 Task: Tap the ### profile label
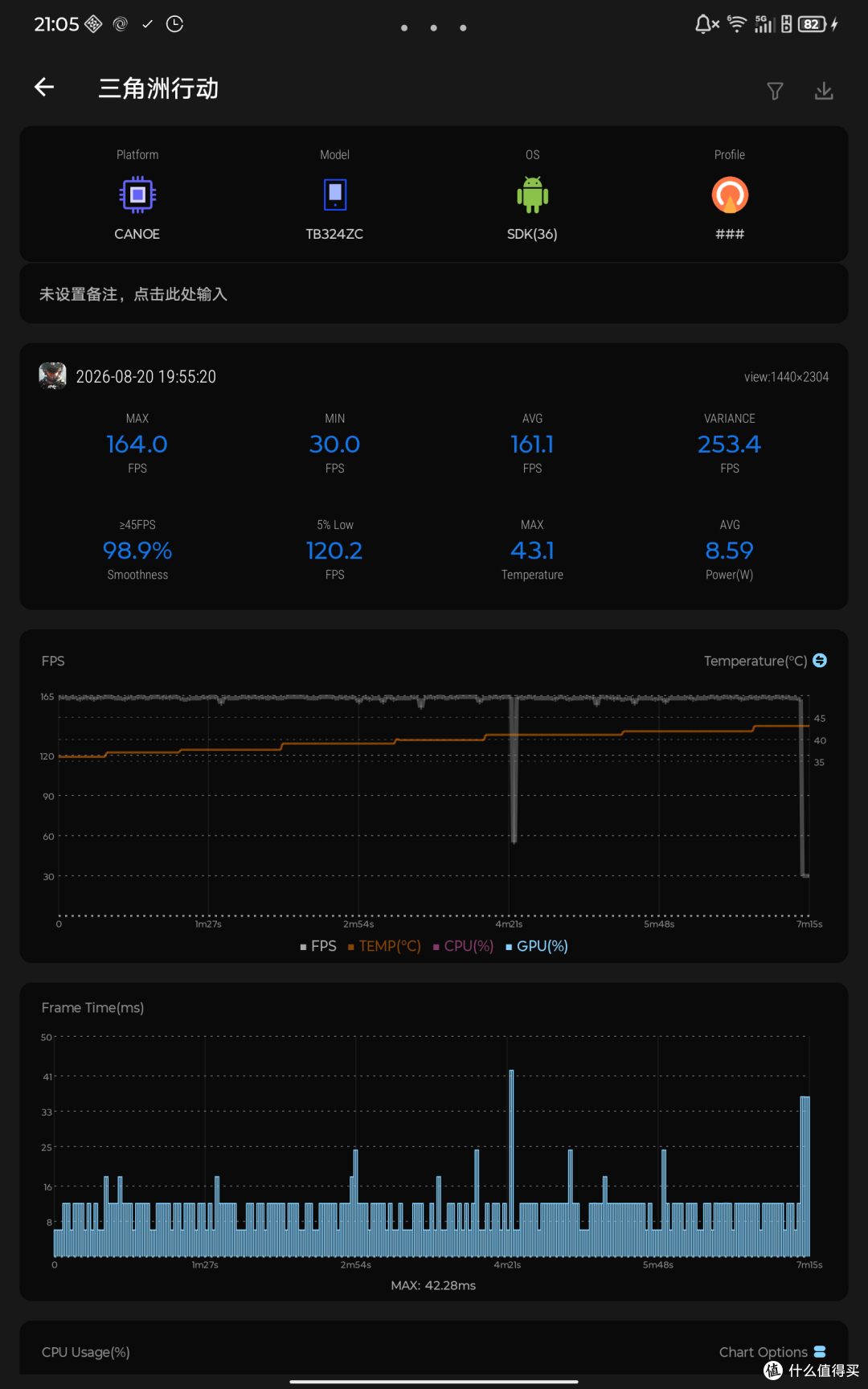[730, 234]
